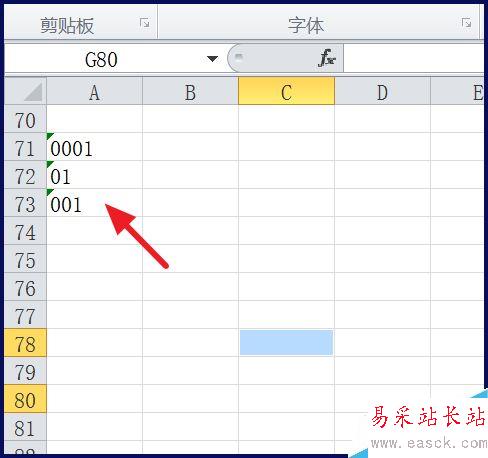
Task: Select row 72 header
Action: point(25,175)
